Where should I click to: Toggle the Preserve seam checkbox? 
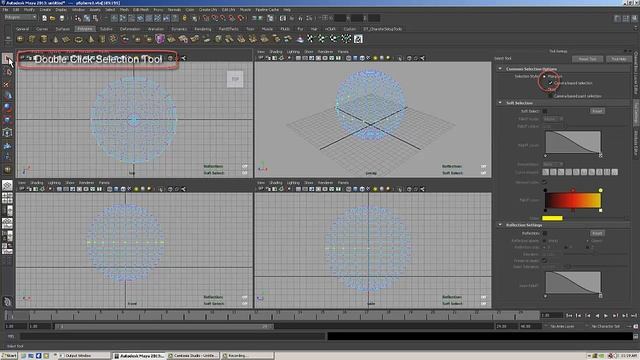(x=544, y=260)
